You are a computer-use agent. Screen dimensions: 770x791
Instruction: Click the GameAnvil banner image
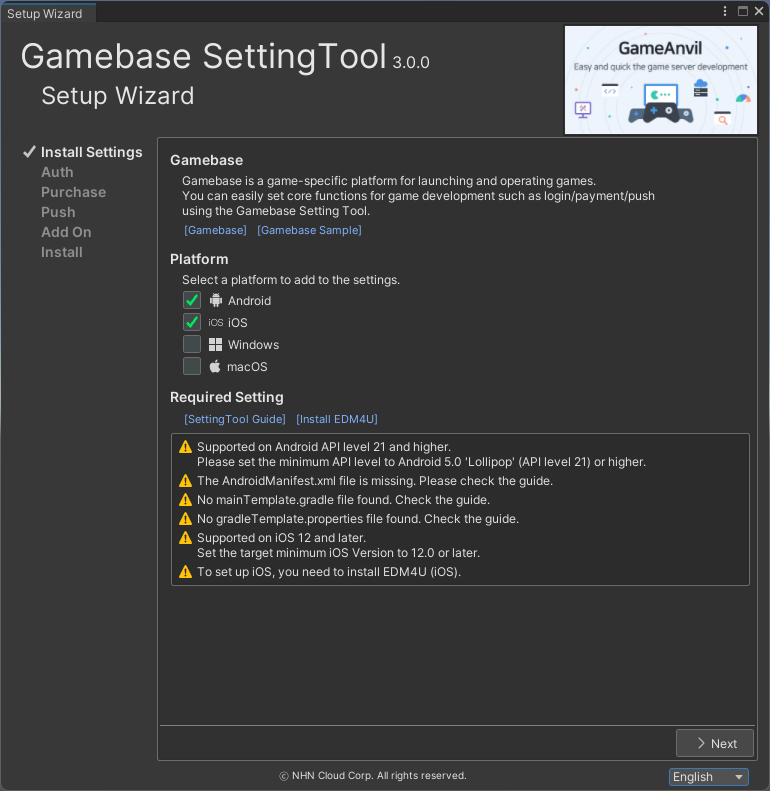tap(661, 80)
